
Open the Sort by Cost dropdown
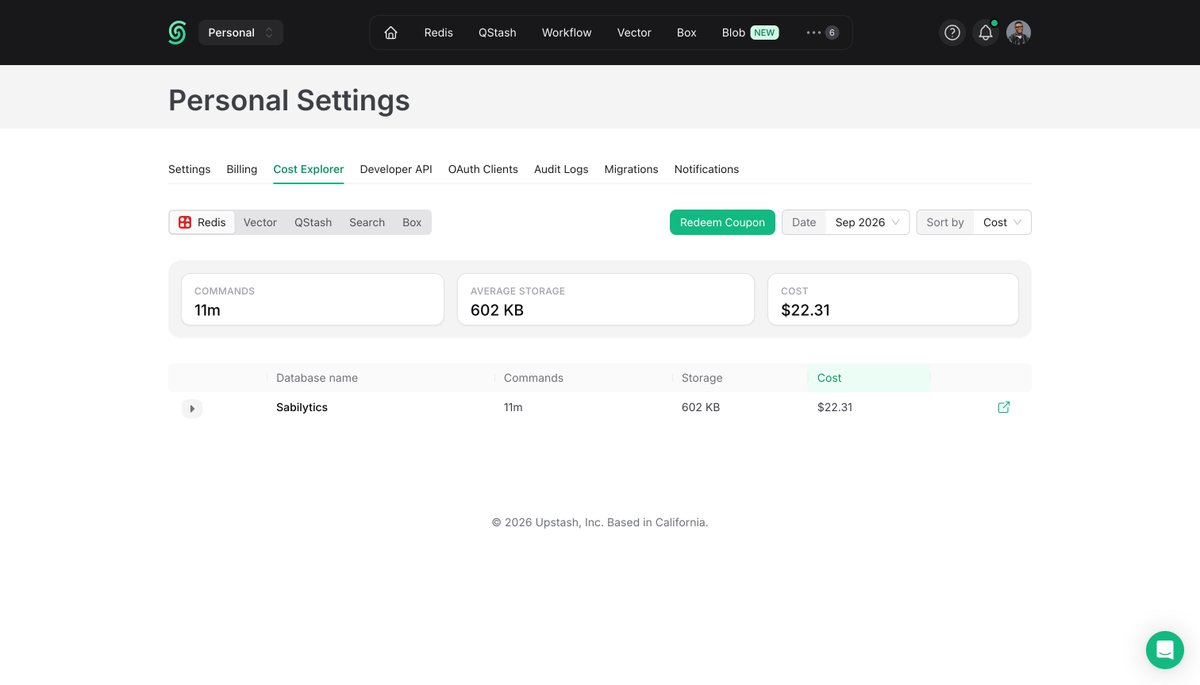974,222
